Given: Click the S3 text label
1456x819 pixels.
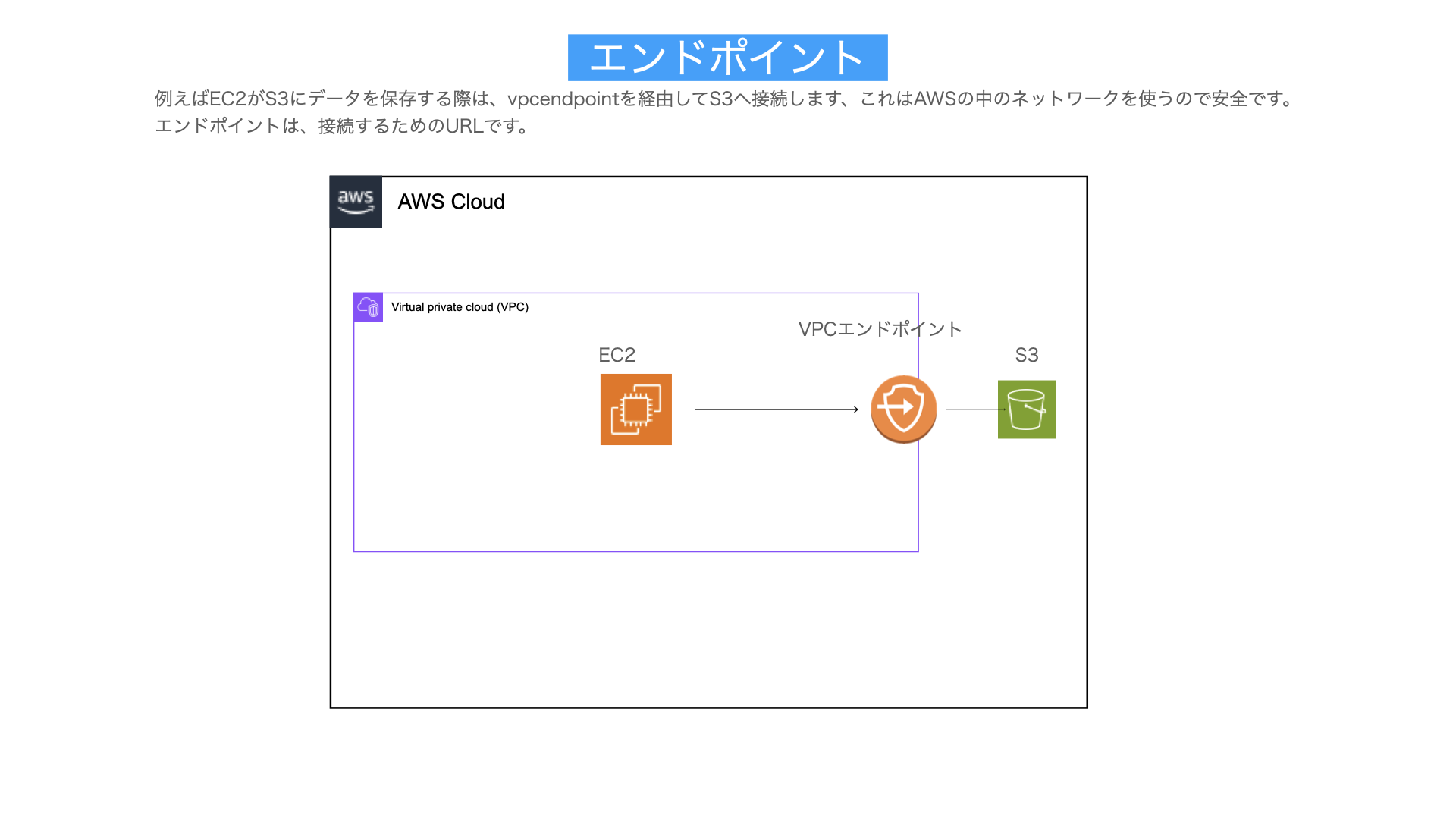Looking at the screenshot, I should [1027, 355].
